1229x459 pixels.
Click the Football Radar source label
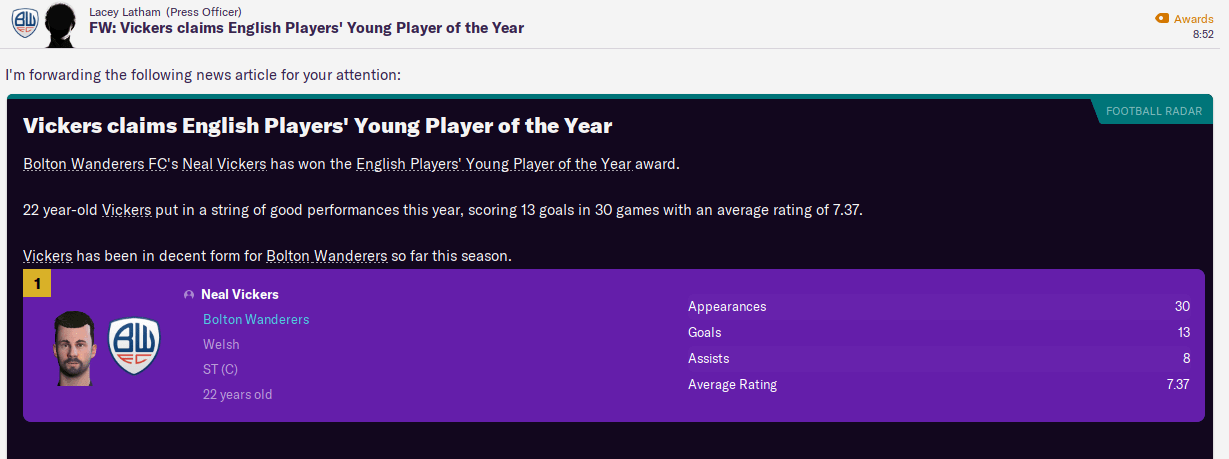click(1156, 113)
